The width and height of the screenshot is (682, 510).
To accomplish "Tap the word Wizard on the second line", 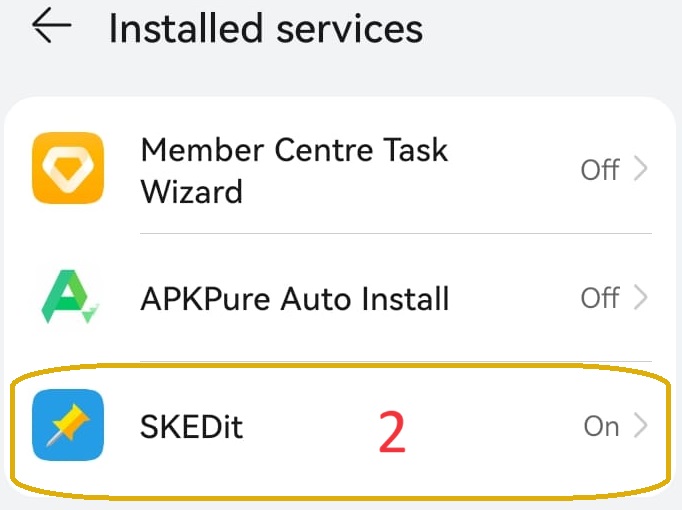I will tap(192, 191).
